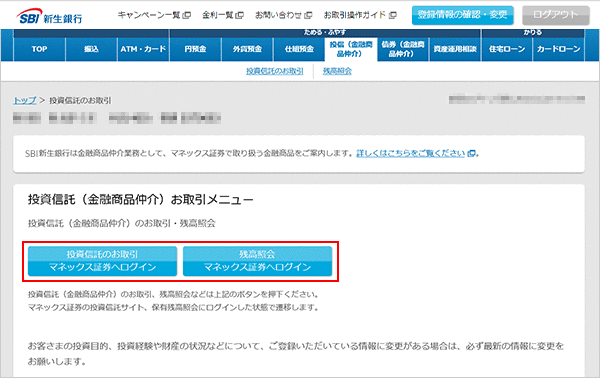Open the 仕組預金 tab
This screenshot has width=600, height=378.
tap(299, 49)
